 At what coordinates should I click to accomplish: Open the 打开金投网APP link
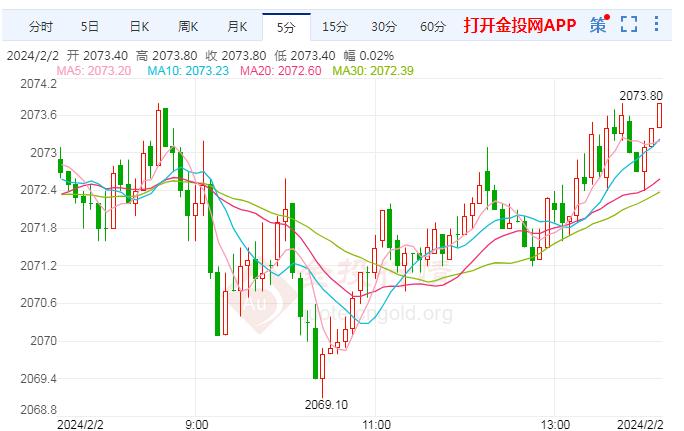(520, 25)
